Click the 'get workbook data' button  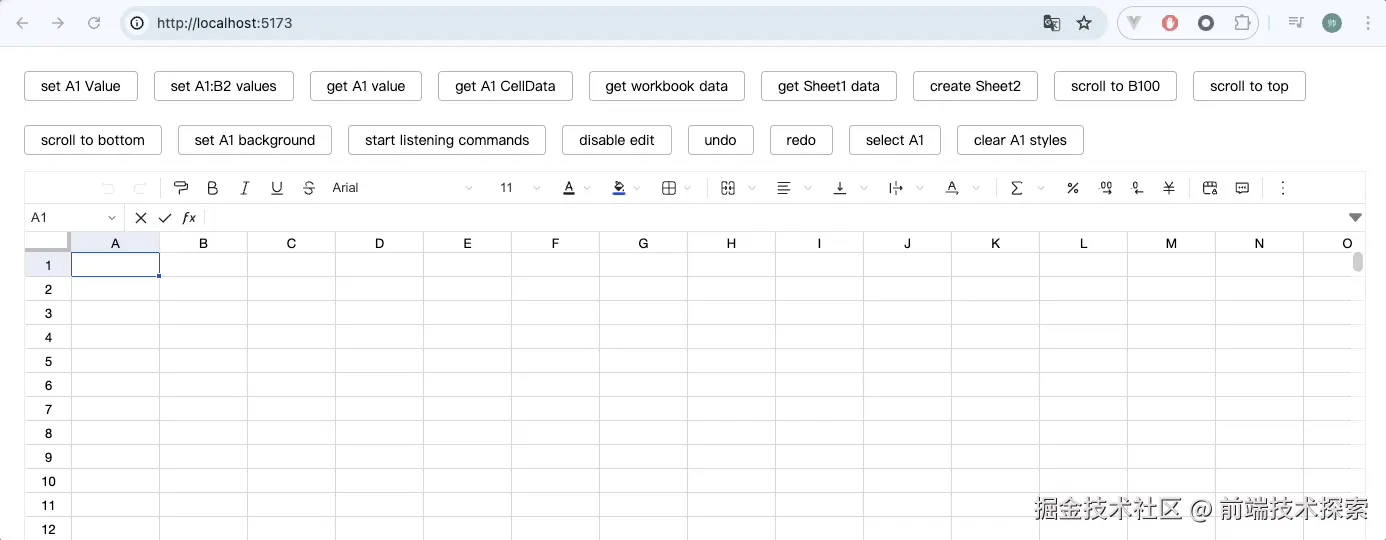[x=666, y=86]
